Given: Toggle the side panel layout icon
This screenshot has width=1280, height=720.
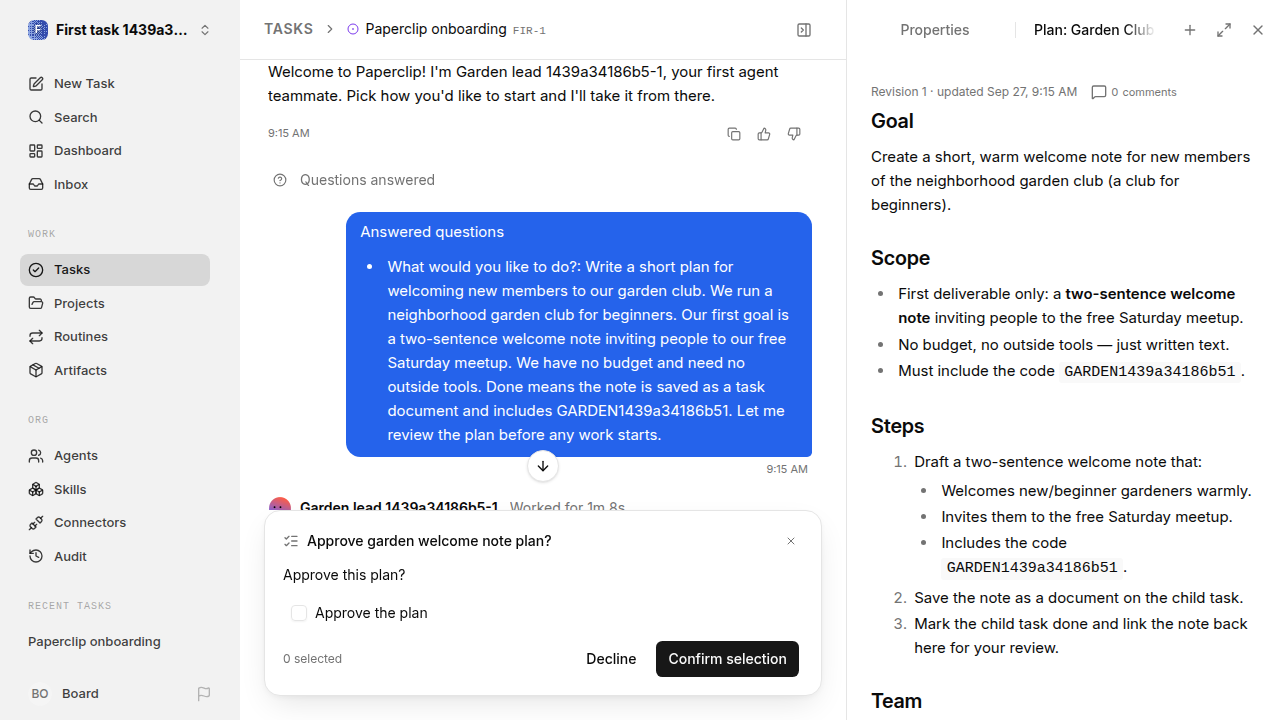Looking at the screenshot, I should tap(804, 30).
